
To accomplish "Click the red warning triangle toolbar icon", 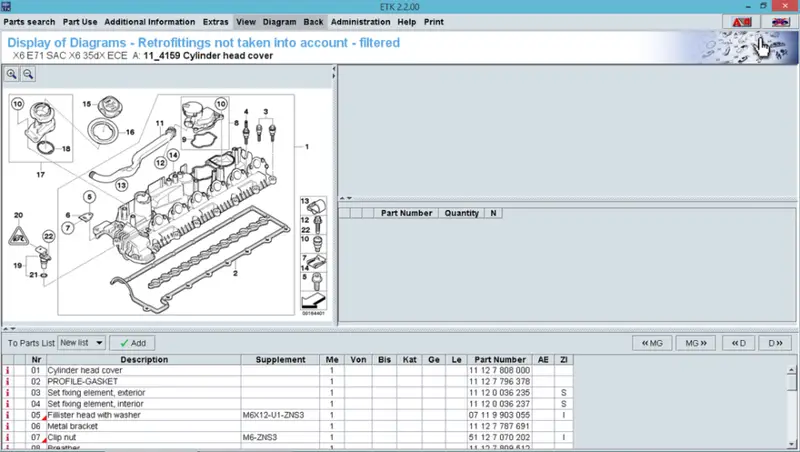I will coord(741,22).
